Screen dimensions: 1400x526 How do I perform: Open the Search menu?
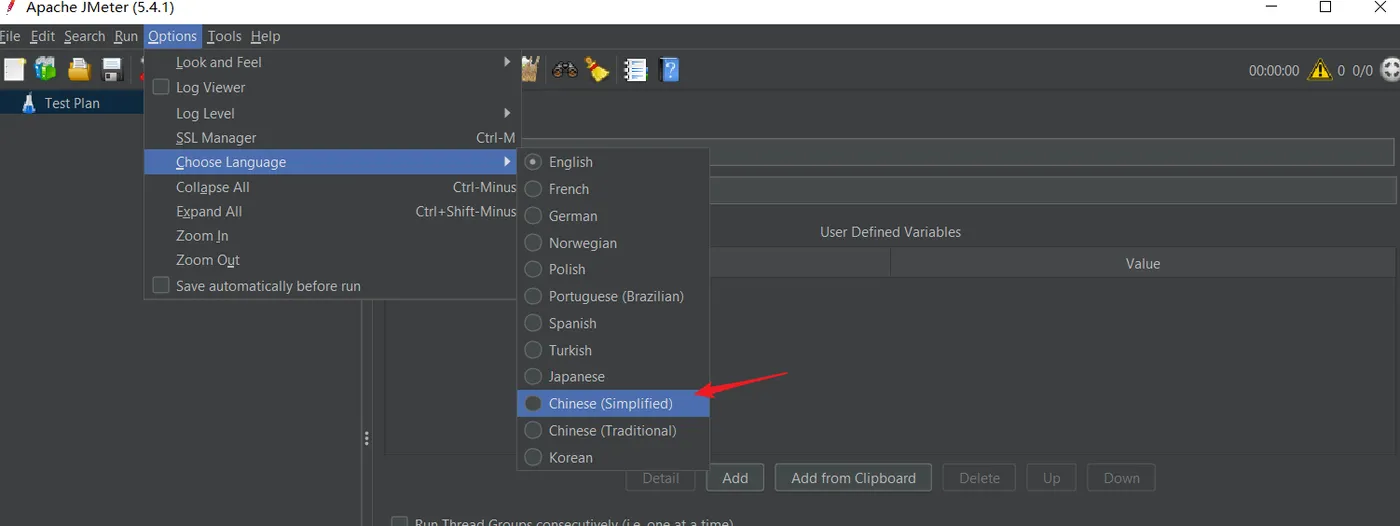click(x=84, y=36)
